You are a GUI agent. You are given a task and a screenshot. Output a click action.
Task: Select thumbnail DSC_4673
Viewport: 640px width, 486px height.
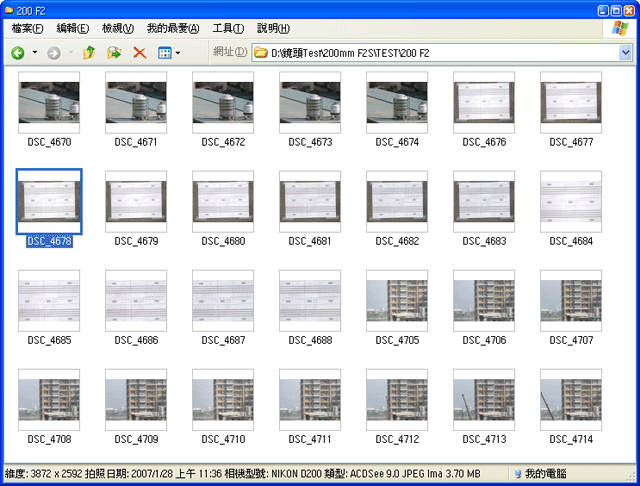click(310, 102)
